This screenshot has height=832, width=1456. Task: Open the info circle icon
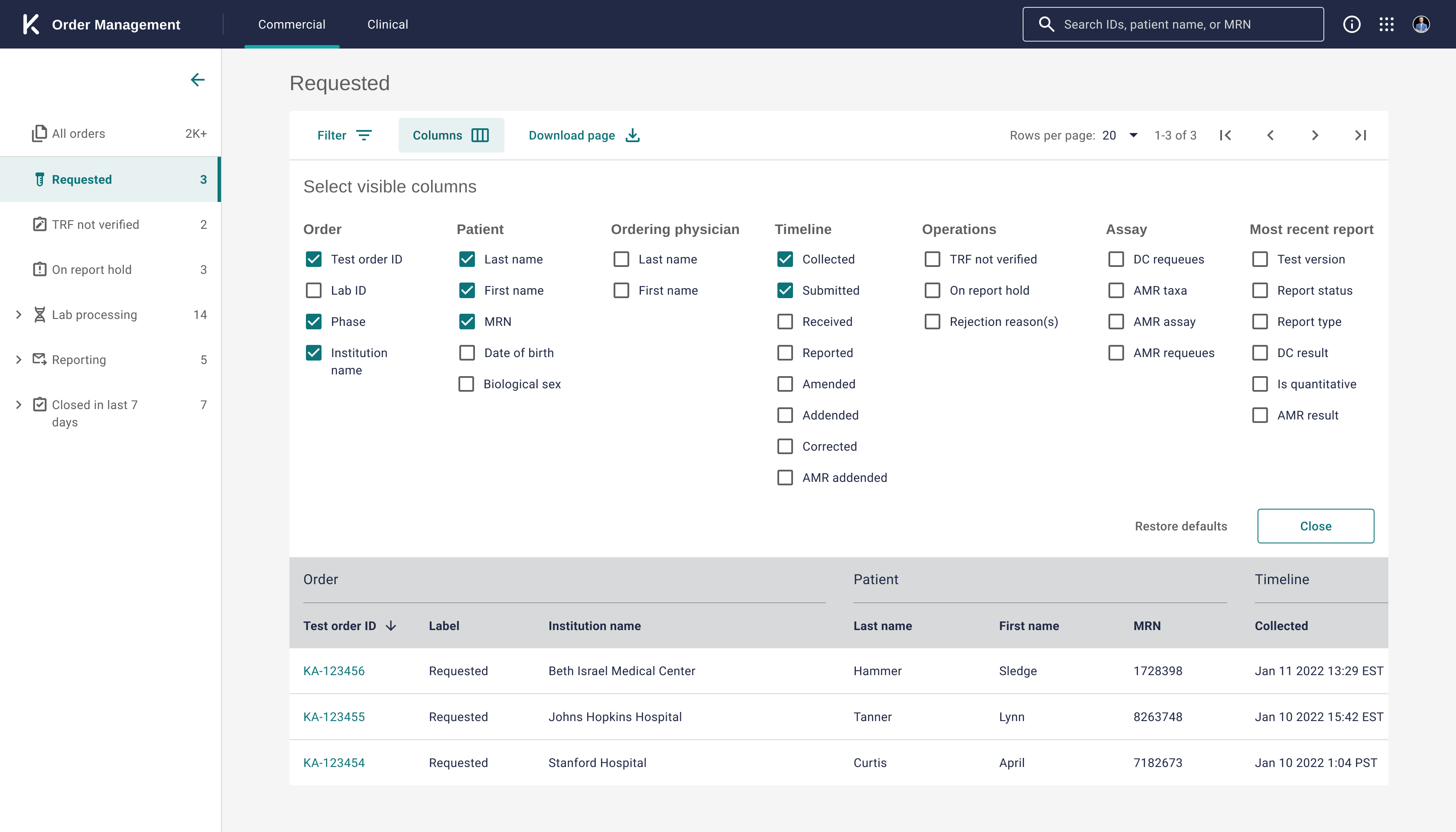[1352, 25]
